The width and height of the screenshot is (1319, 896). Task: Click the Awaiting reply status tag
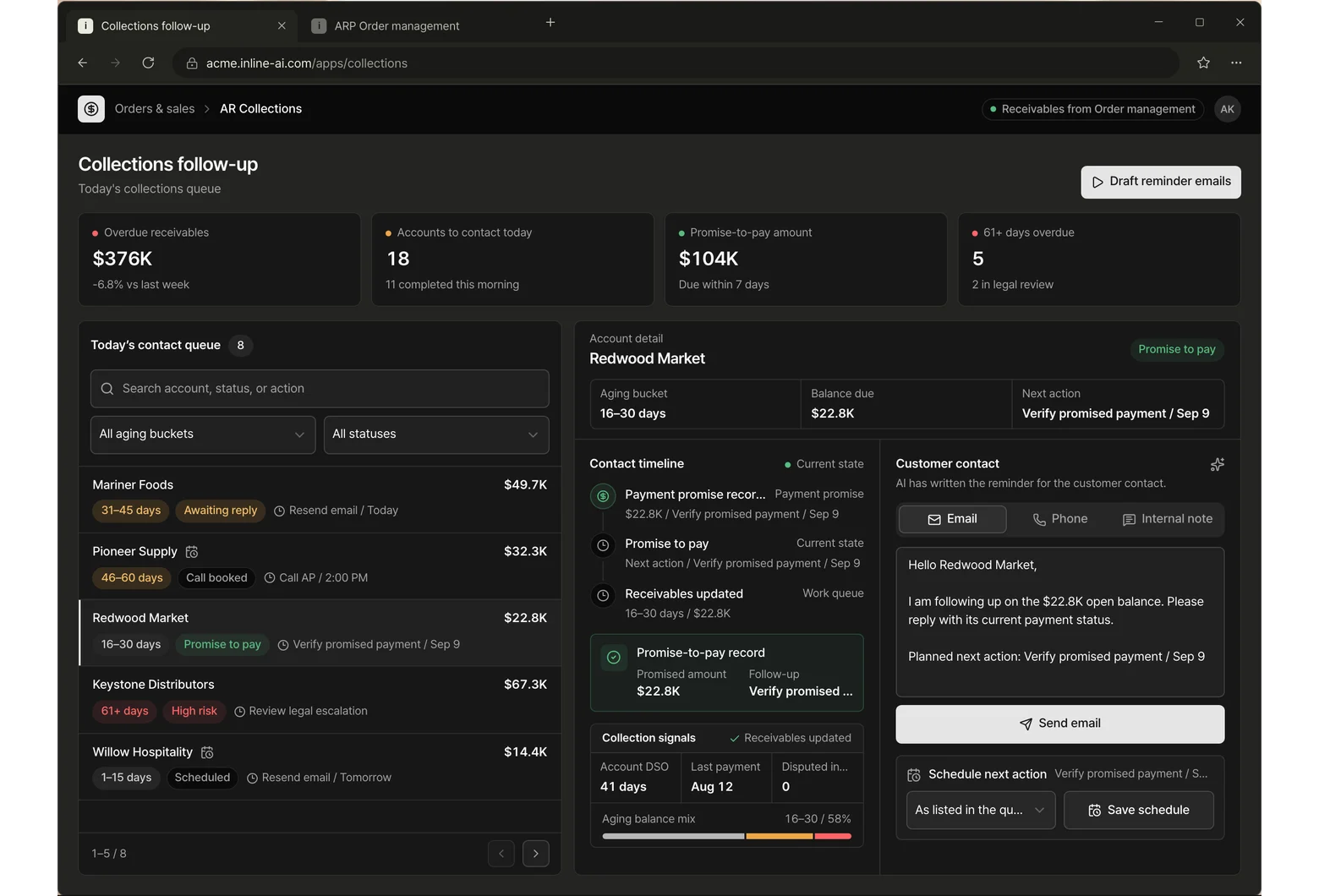(221, 511)
